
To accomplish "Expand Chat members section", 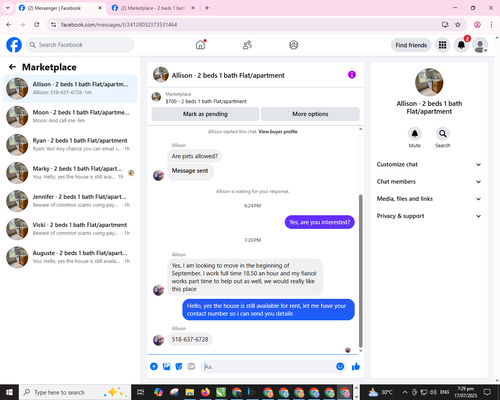I will [x=429, y=182].
